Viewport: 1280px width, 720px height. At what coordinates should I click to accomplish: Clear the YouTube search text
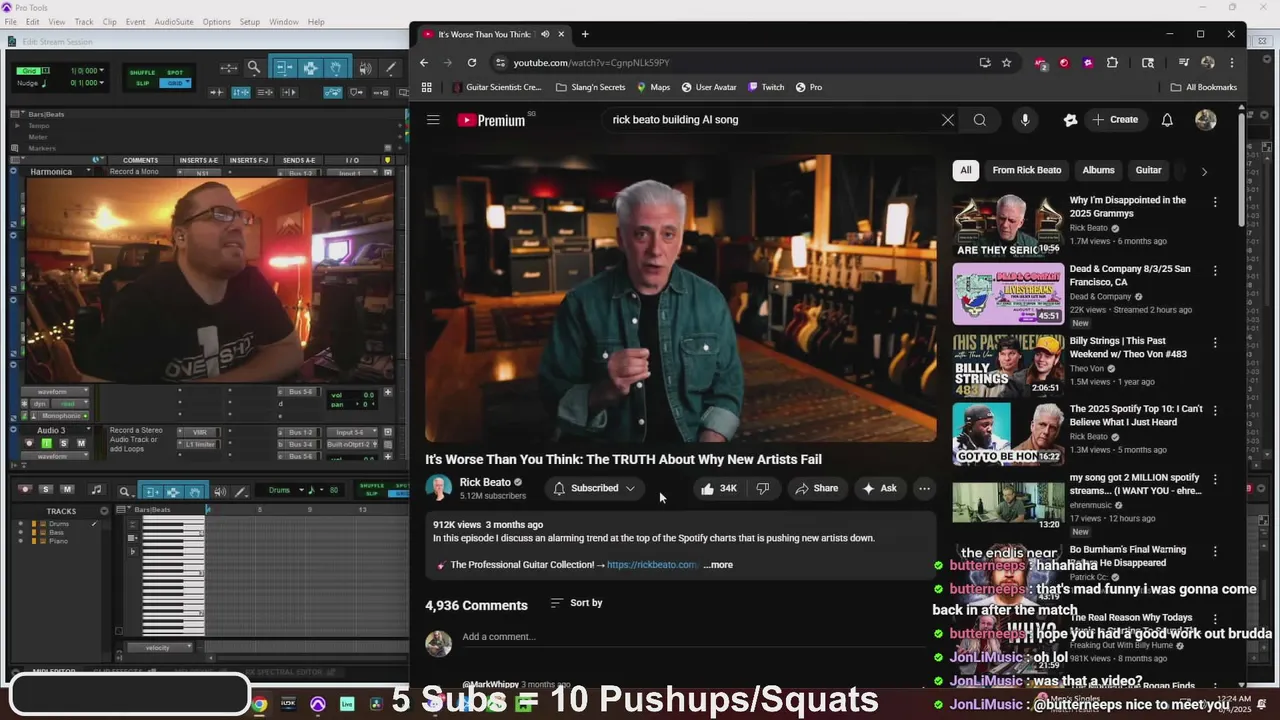pos(947,120)
